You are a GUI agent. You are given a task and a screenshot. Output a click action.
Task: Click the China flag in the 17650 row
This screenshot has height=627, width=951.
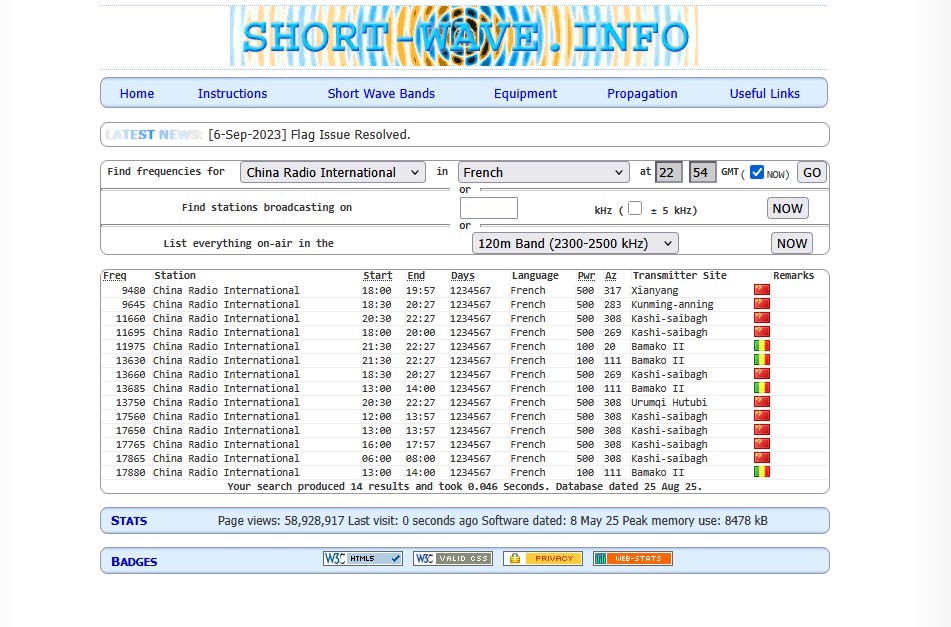click(762, 429)
